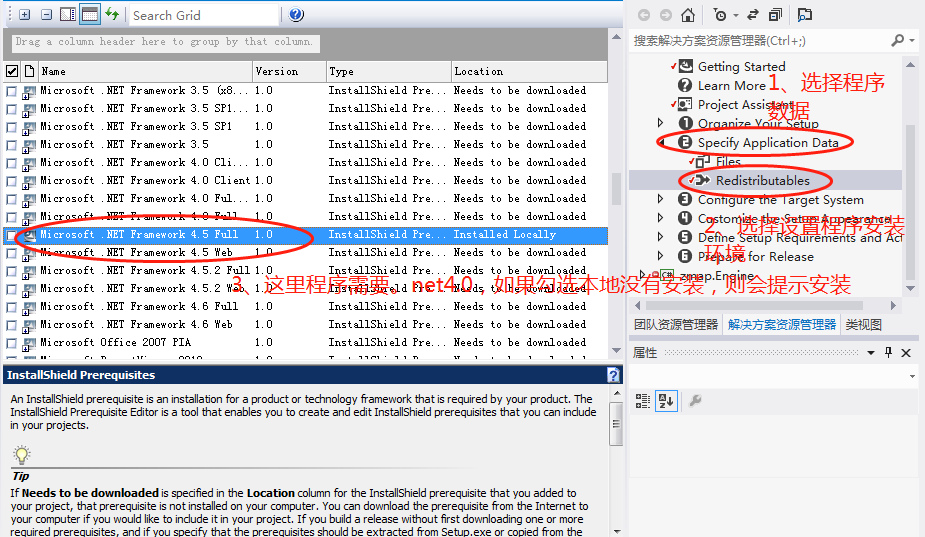Toggle the group-by box grid icon
This screenshot has width=925, height=537.
click(90, 14)
